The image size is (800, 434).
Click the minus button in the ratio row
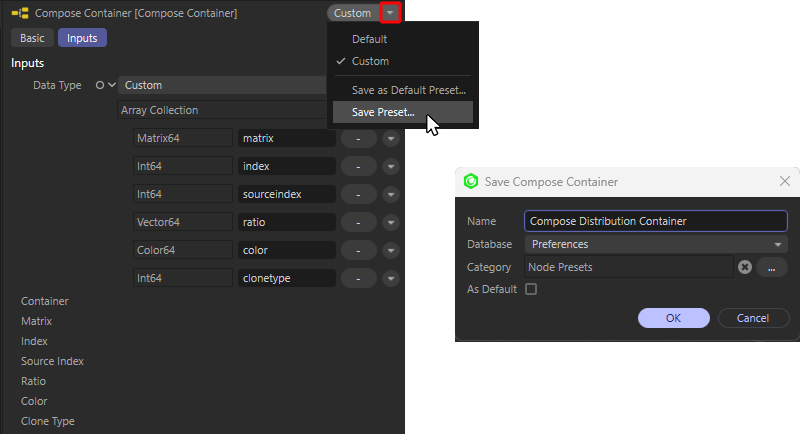click(358, 222)
